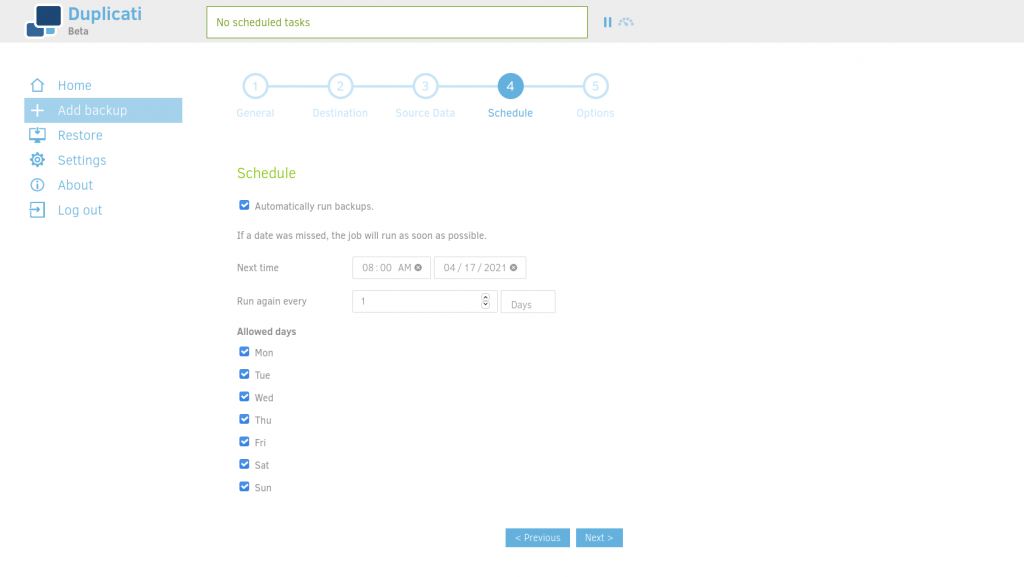
Task: Decrease Run again every value by one
Action: click(485, 305)
